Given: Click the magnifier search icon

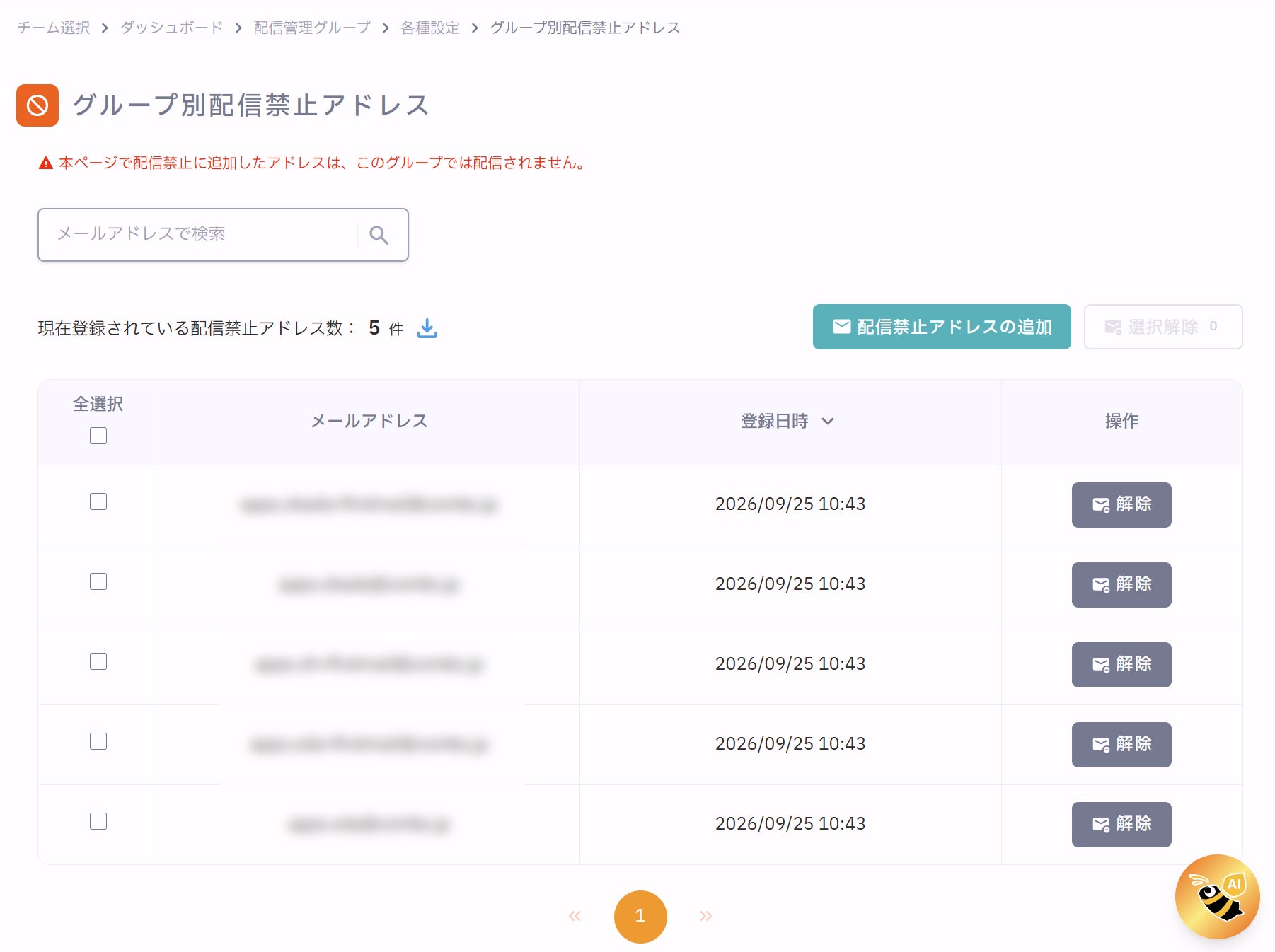Looking at the screenshot, I should pos(379,235).
